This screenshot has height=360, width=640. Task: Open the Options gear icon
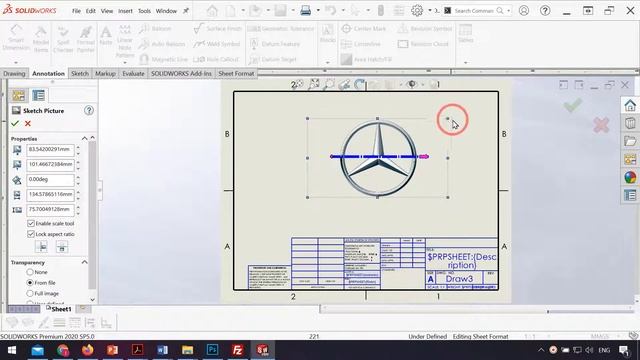coord(417,11)
